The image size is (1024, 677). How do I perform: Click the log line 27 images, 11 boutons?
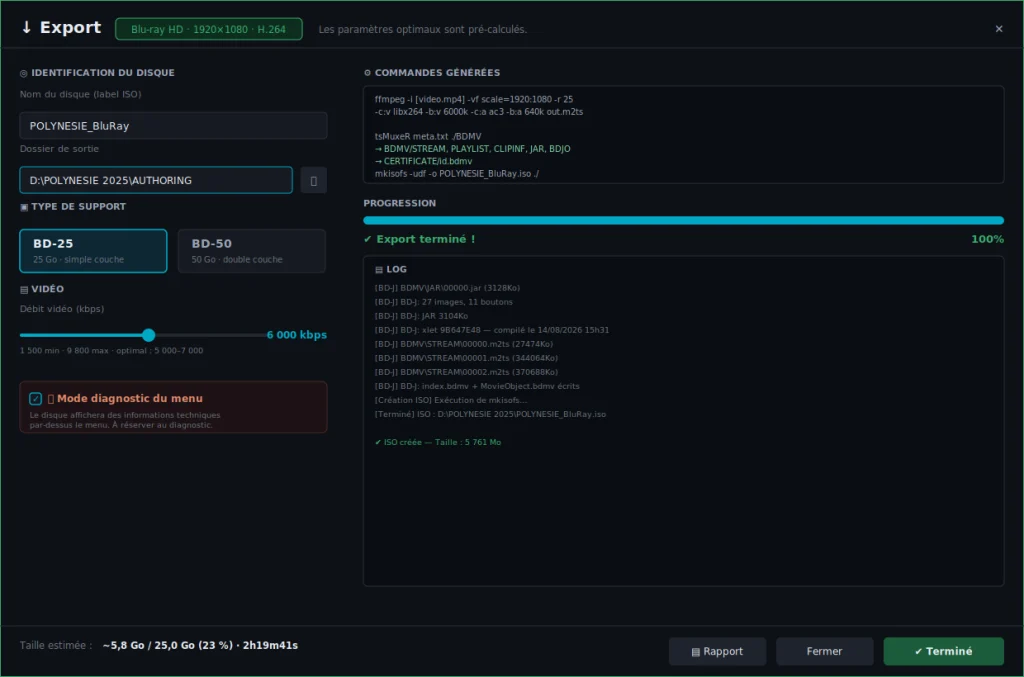click(443, 302)
